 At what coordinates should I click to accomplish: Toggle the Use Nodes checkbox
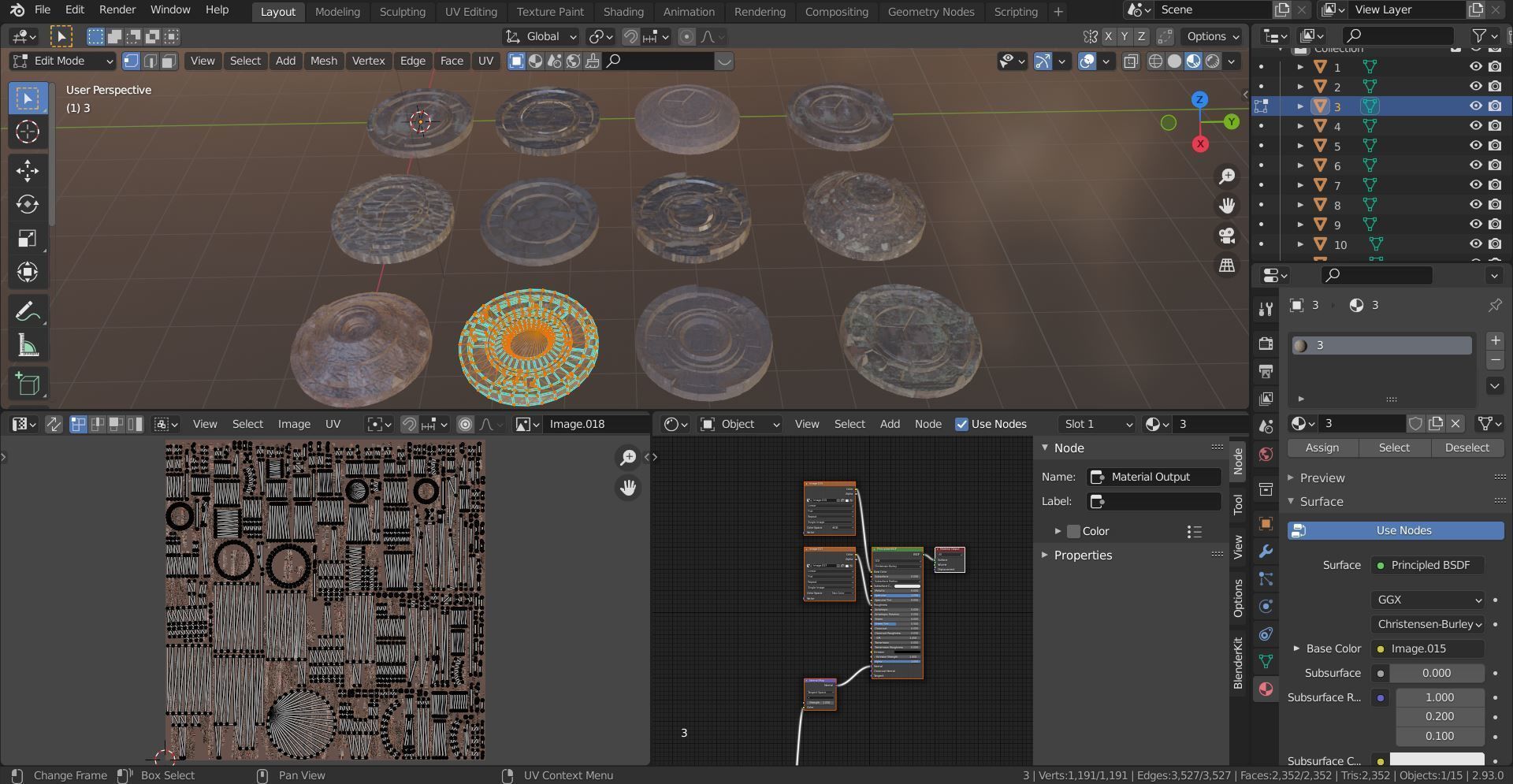pyautogui.click(x=961, y=424)
